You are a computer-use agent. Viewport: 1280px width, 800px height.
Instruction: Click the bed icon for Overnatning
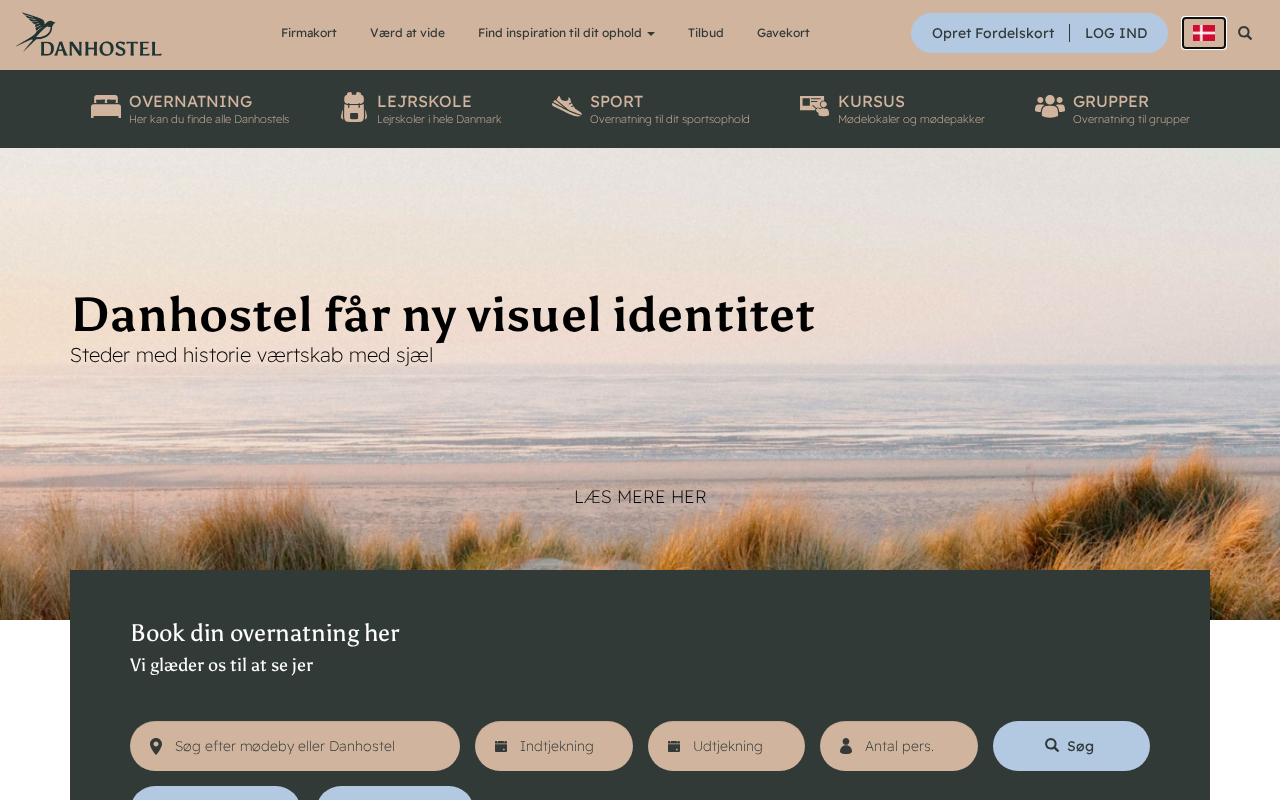[106, 106]
